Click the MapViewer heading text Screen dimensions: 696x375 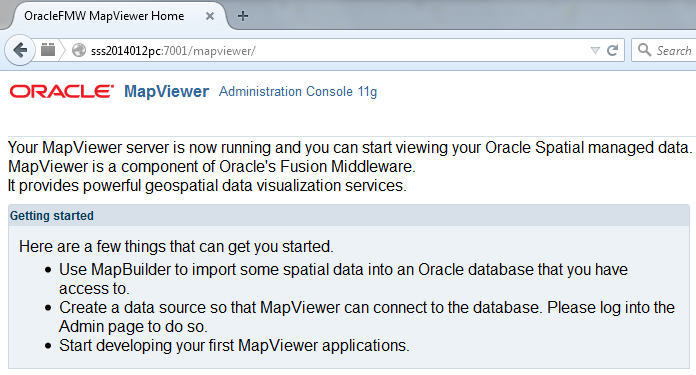point(166,91)
